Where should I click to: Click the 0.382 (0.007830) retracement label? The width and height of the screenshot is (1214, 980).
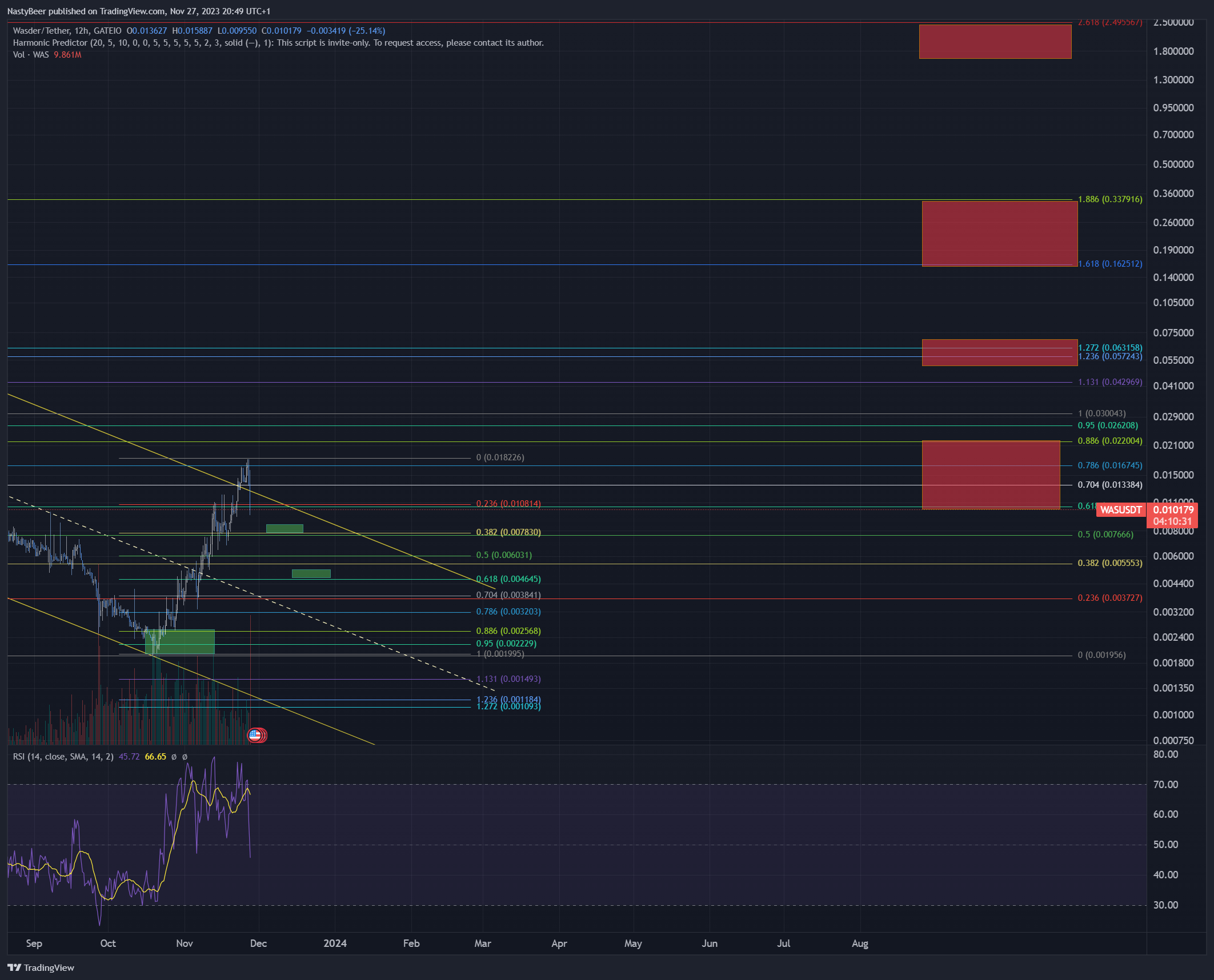click(x=508, y=532)
